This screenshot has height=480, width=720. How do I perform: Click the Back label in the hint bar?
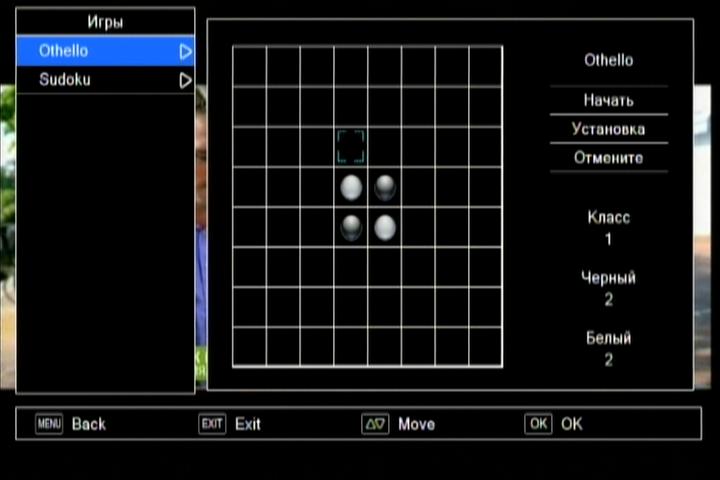pos(89,424)
